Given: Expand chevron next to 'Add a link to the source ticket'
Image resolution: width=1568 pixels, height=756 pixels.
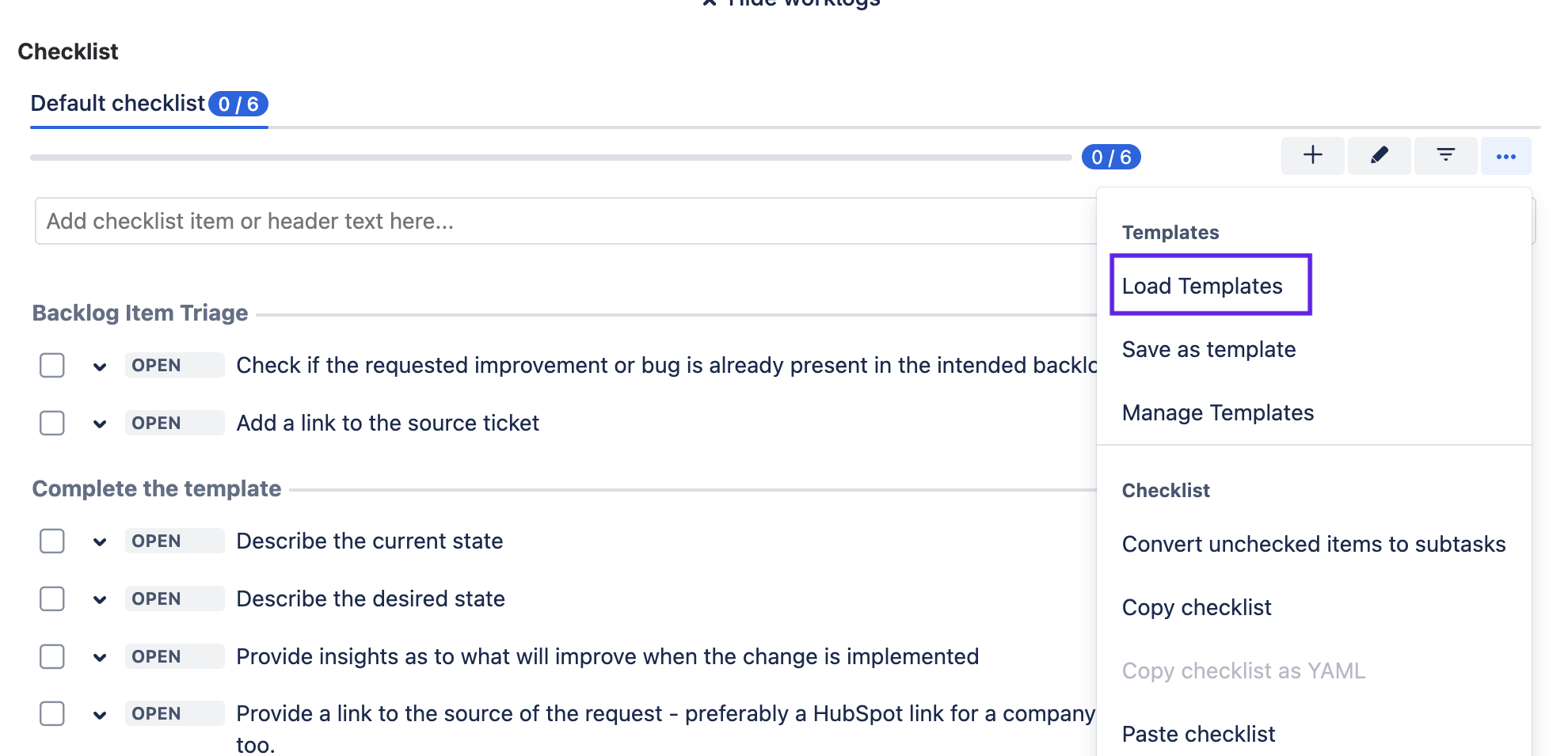Looking at the screenshot, I should (100, 424).
